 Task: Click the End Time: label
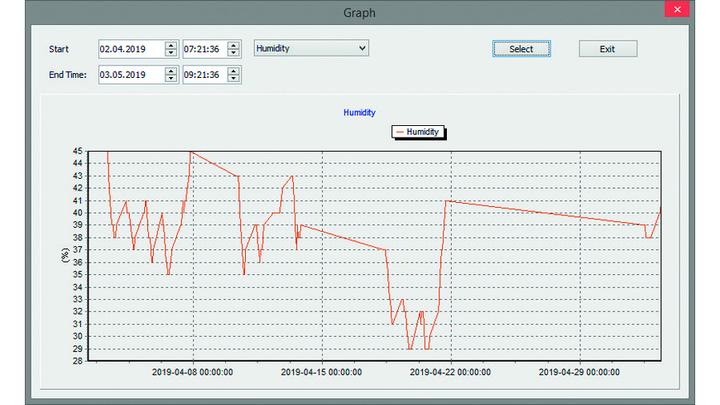pyautogui.click(x=68, y=75)
